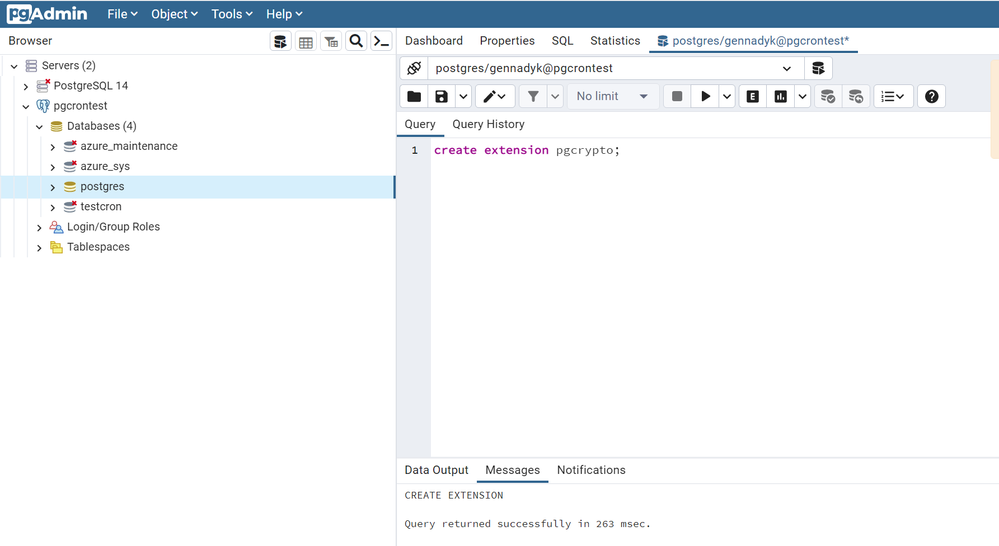
Task: Open the Query Tool icon in Browser panel
Action: 280,41
